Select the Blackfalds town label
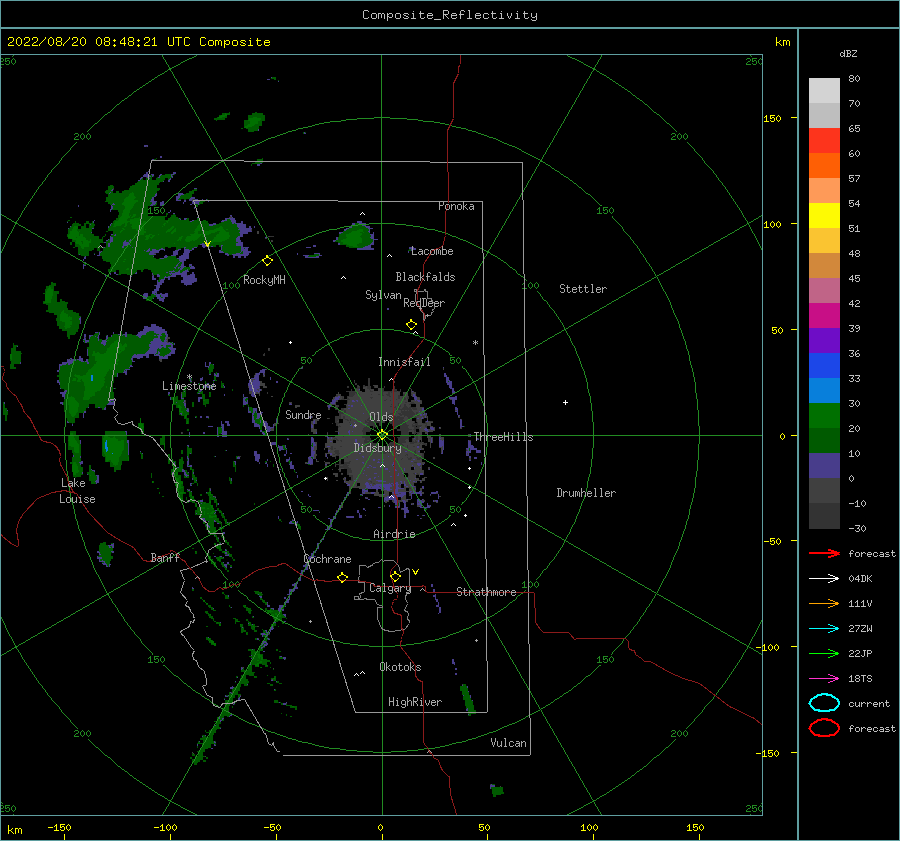The image size is (900, 841). click(425, 277)
